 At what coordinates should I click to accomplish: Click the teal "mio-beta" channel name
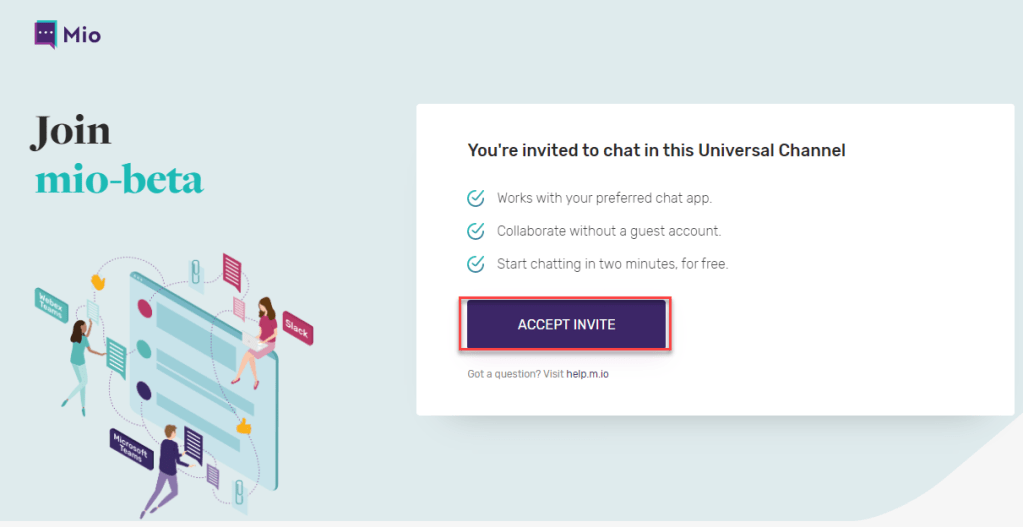(119, 180)
